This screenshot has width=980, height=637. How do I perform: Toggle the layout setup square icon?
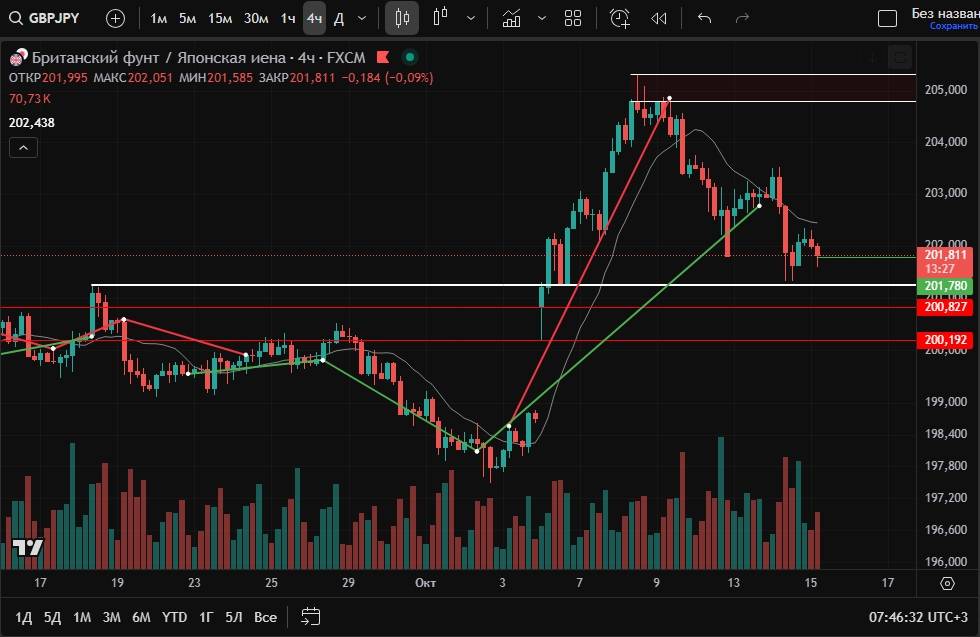pos(887,18)
